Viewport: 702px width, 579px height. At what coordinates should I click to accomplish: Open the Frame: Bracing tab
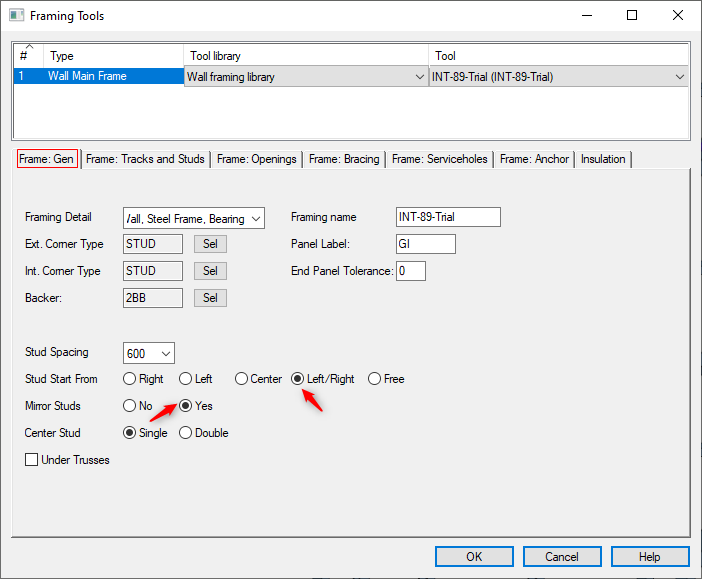(344, 159)
